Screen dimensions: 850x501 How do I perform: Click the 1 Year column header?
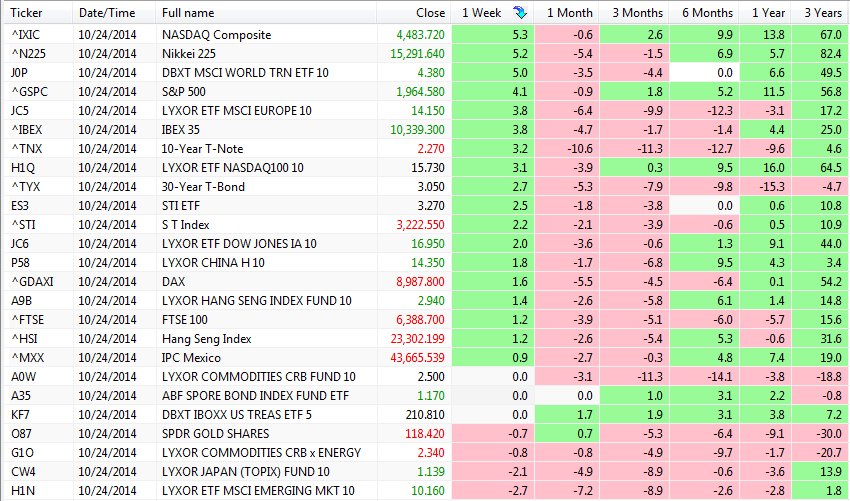[x=768, y=13]
